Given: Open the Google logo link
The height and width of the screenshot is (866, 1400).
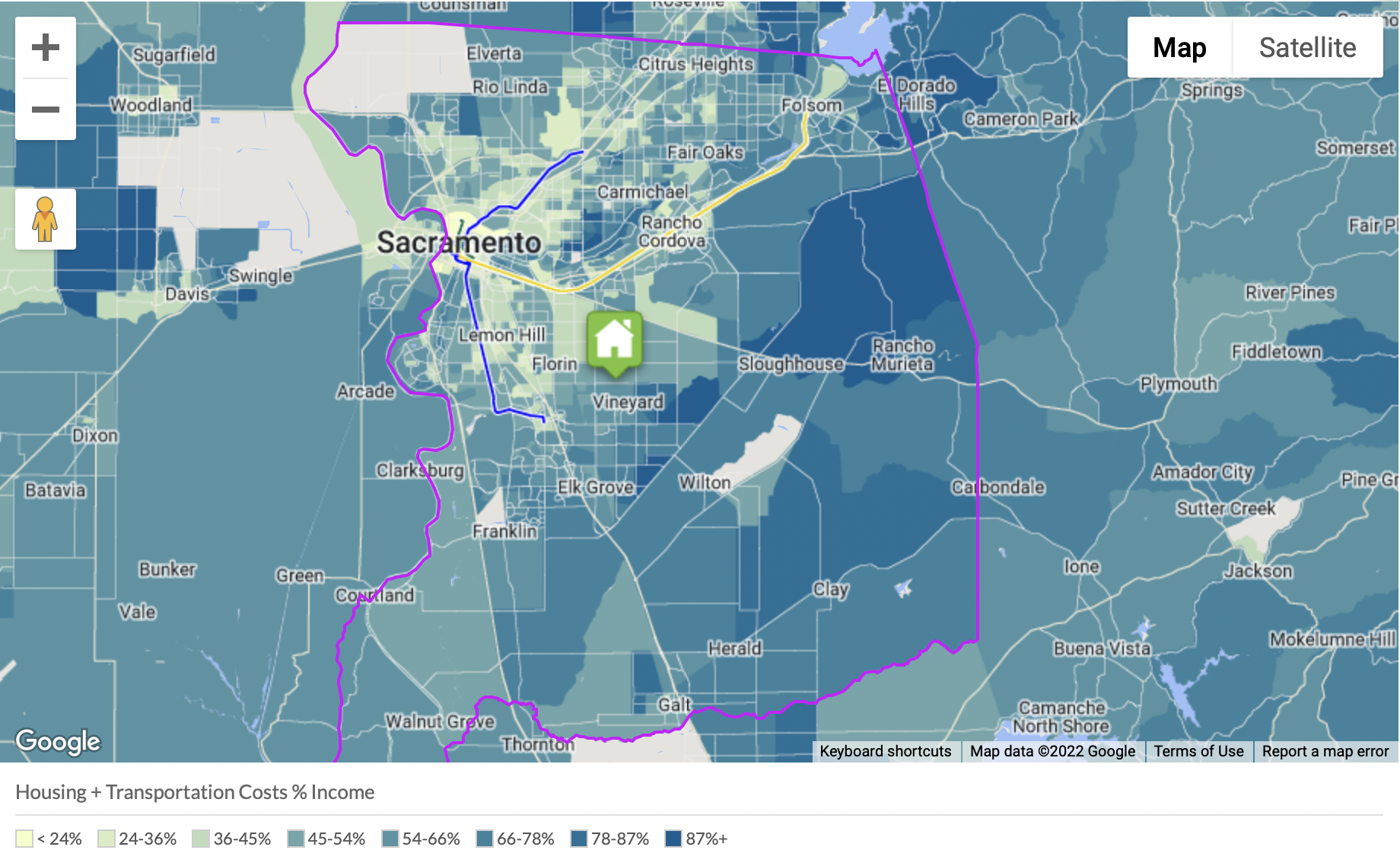Looking at the screenshot, I should (x=58, y=740).
